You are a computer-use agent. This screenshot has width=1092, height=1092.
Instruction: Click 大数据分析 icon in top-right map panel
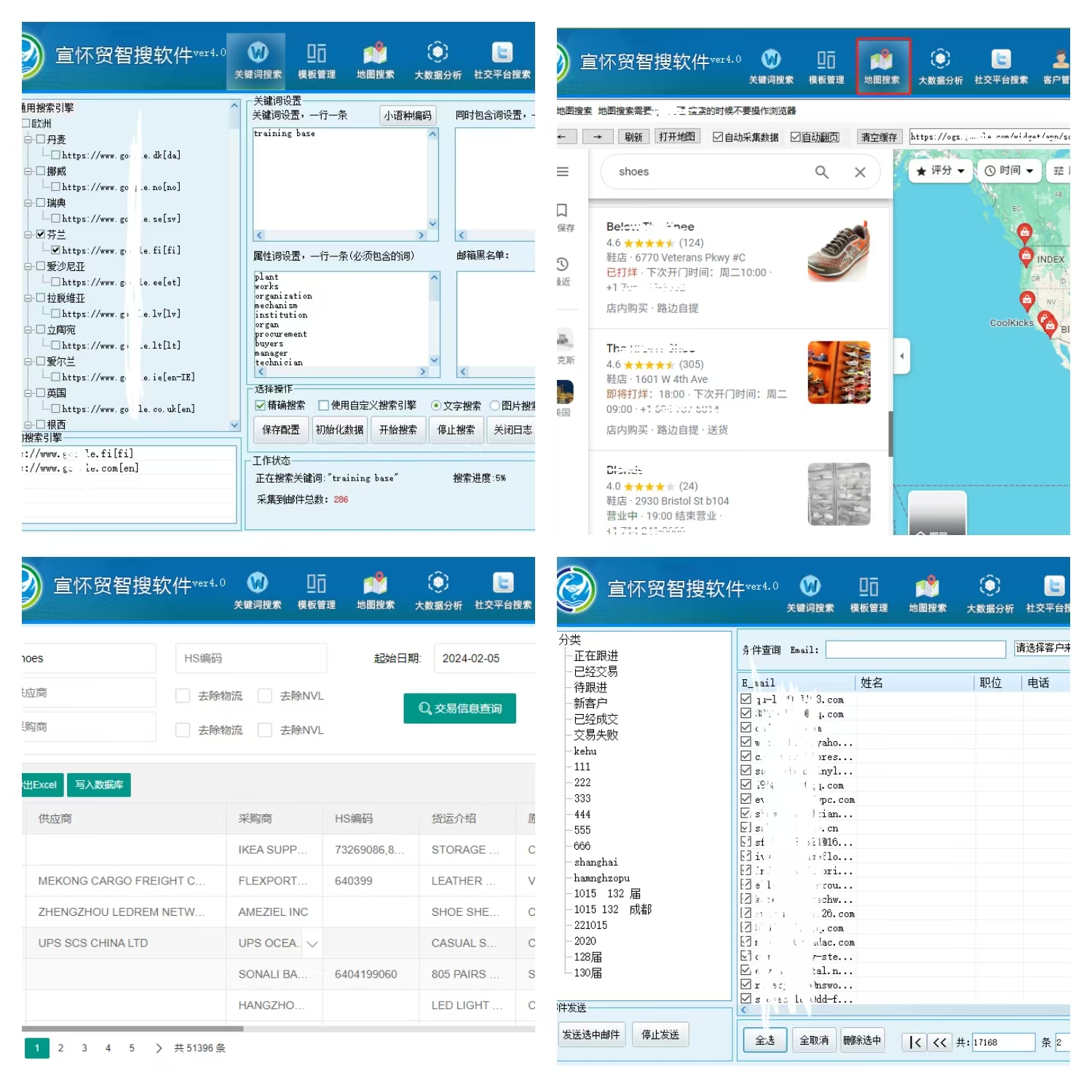(941, 66)
